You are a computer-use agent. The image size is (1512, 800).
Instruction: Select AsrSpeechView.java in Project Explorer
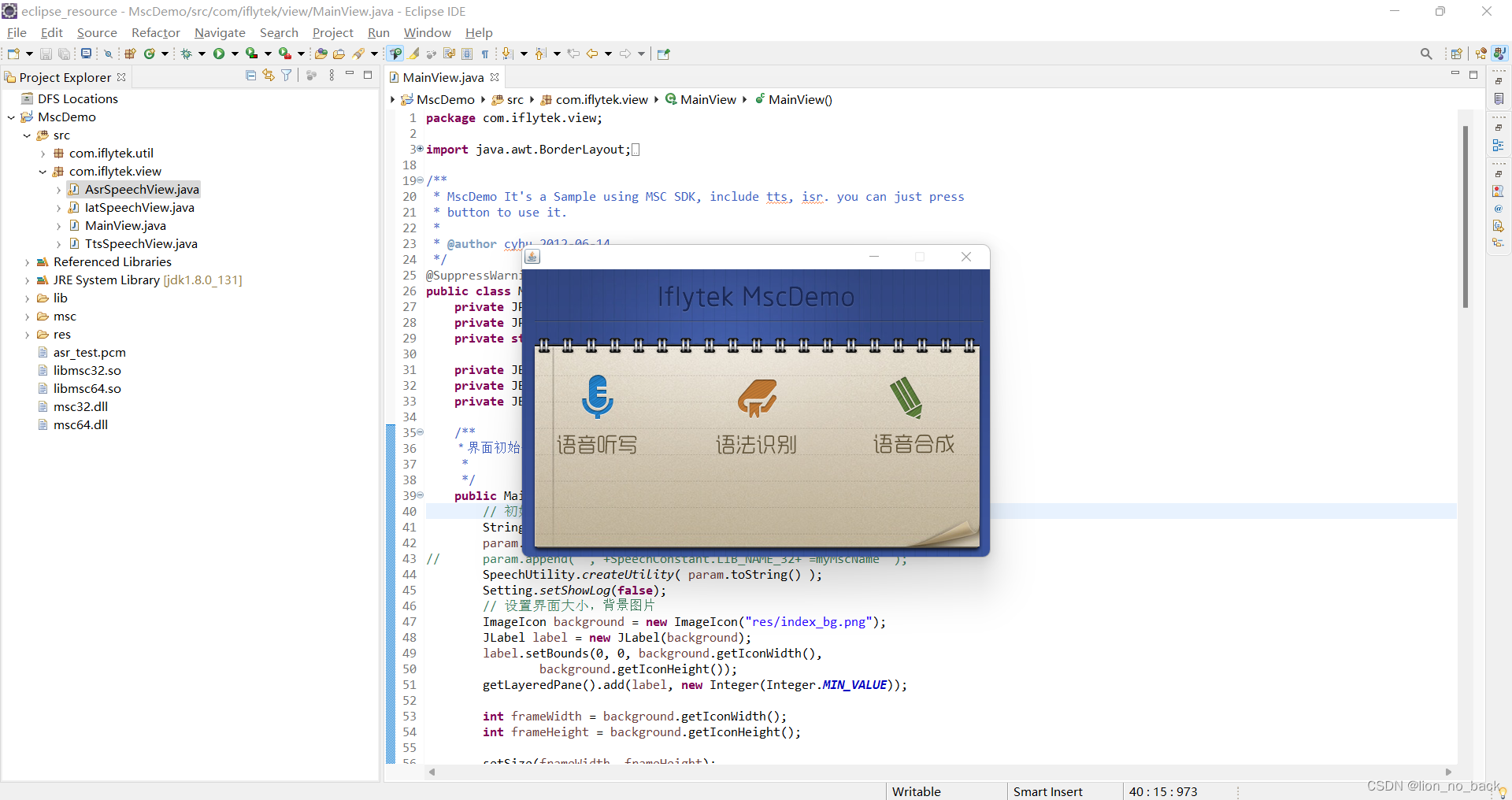tap(142, 190)
